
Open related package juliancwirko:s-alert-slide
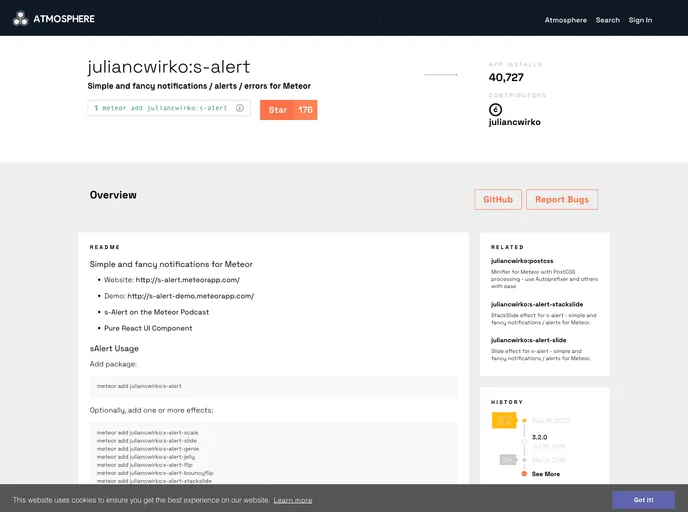(529, 340)
